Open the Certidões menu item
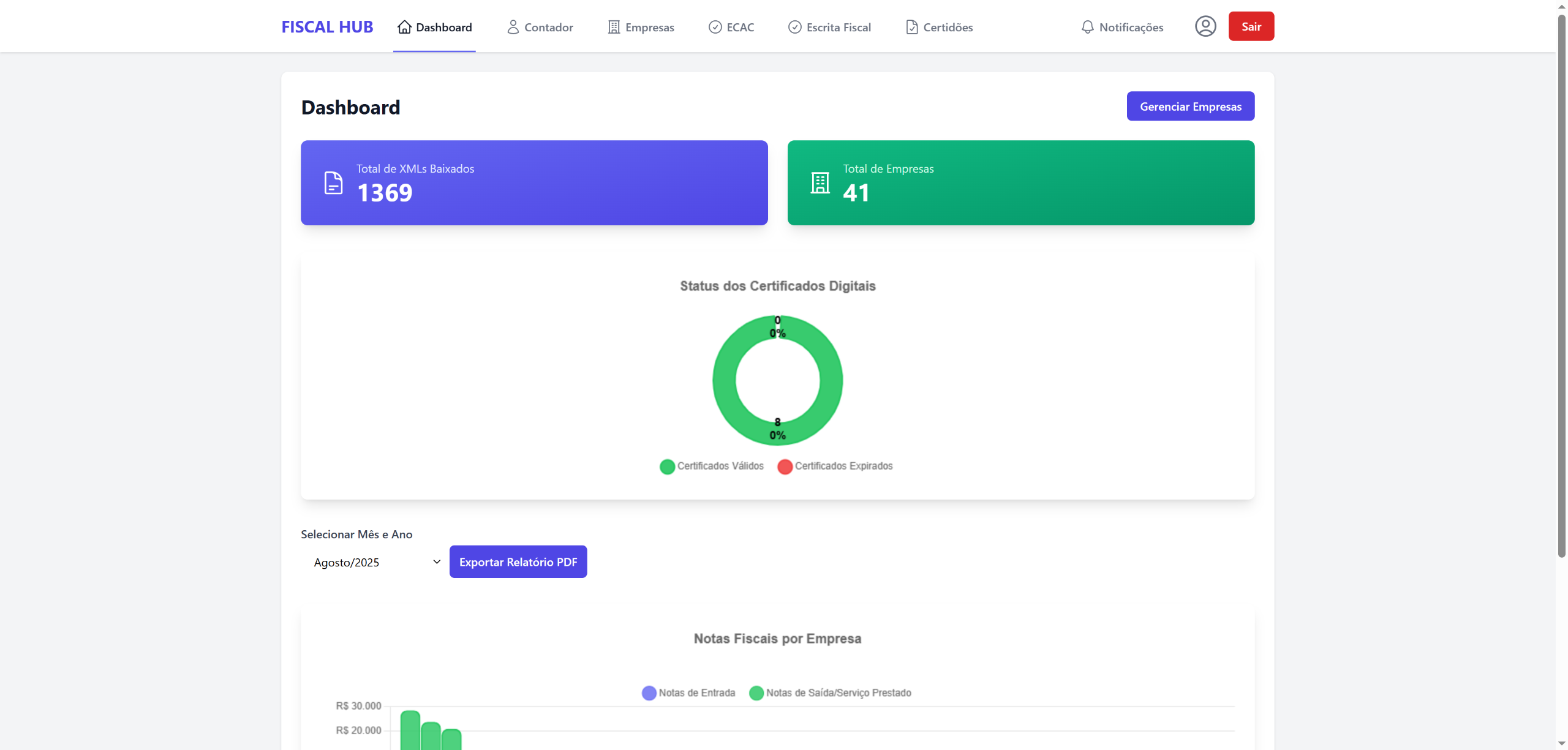The height and width of the screenshot is (750, 1568). coord(948,27)
